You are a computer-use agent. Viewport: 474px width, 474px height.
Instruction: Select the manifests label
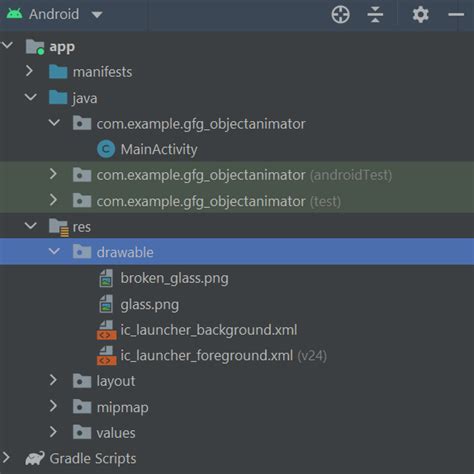point(102,72)
